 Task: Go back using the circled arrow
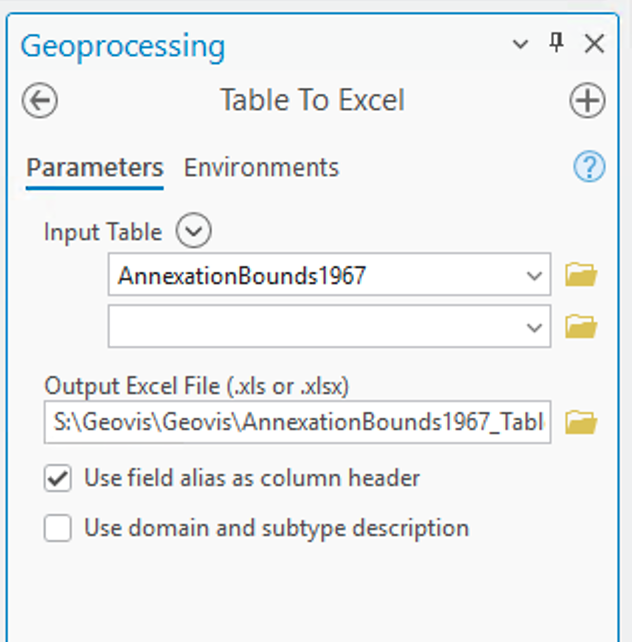[39, 101]
